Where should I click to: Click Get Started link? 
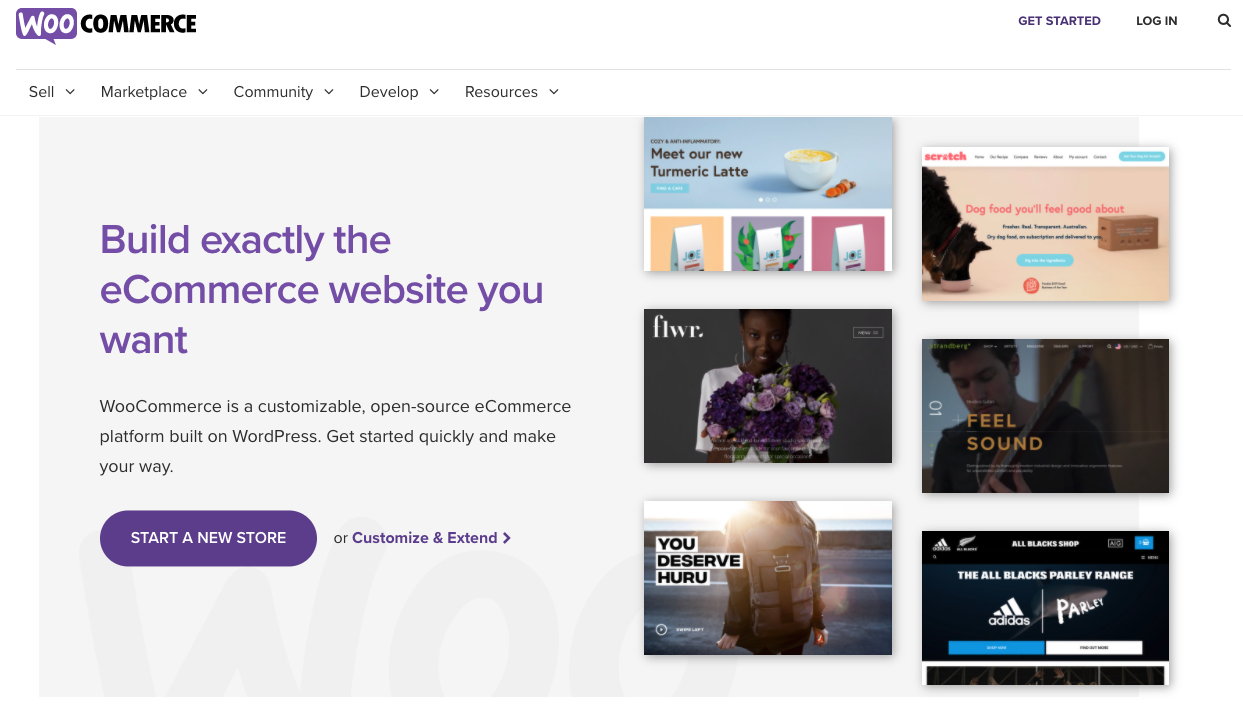coord(1059,21)
